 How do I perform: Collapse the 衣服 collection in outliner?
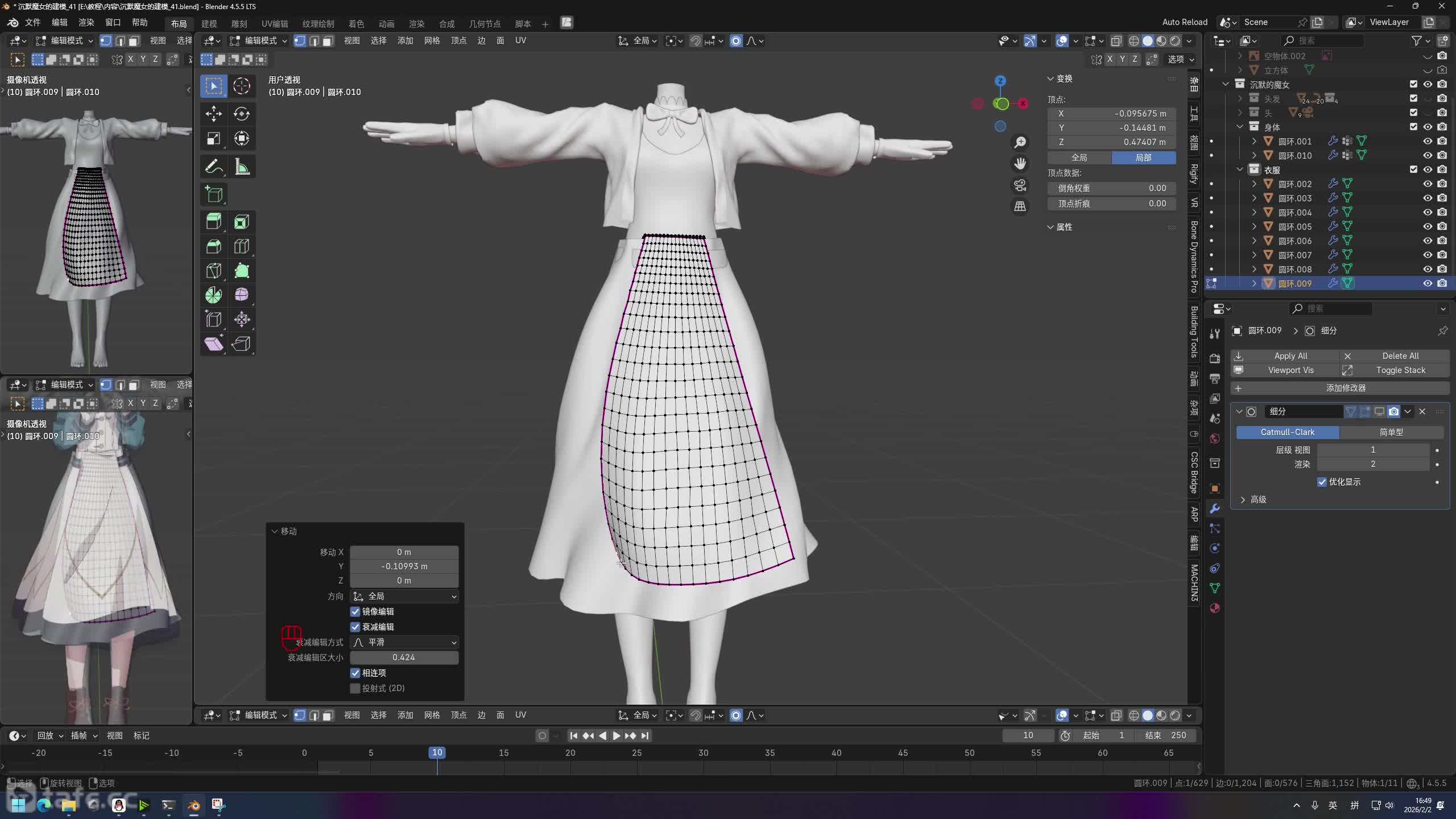click(x=1240, y=169)
